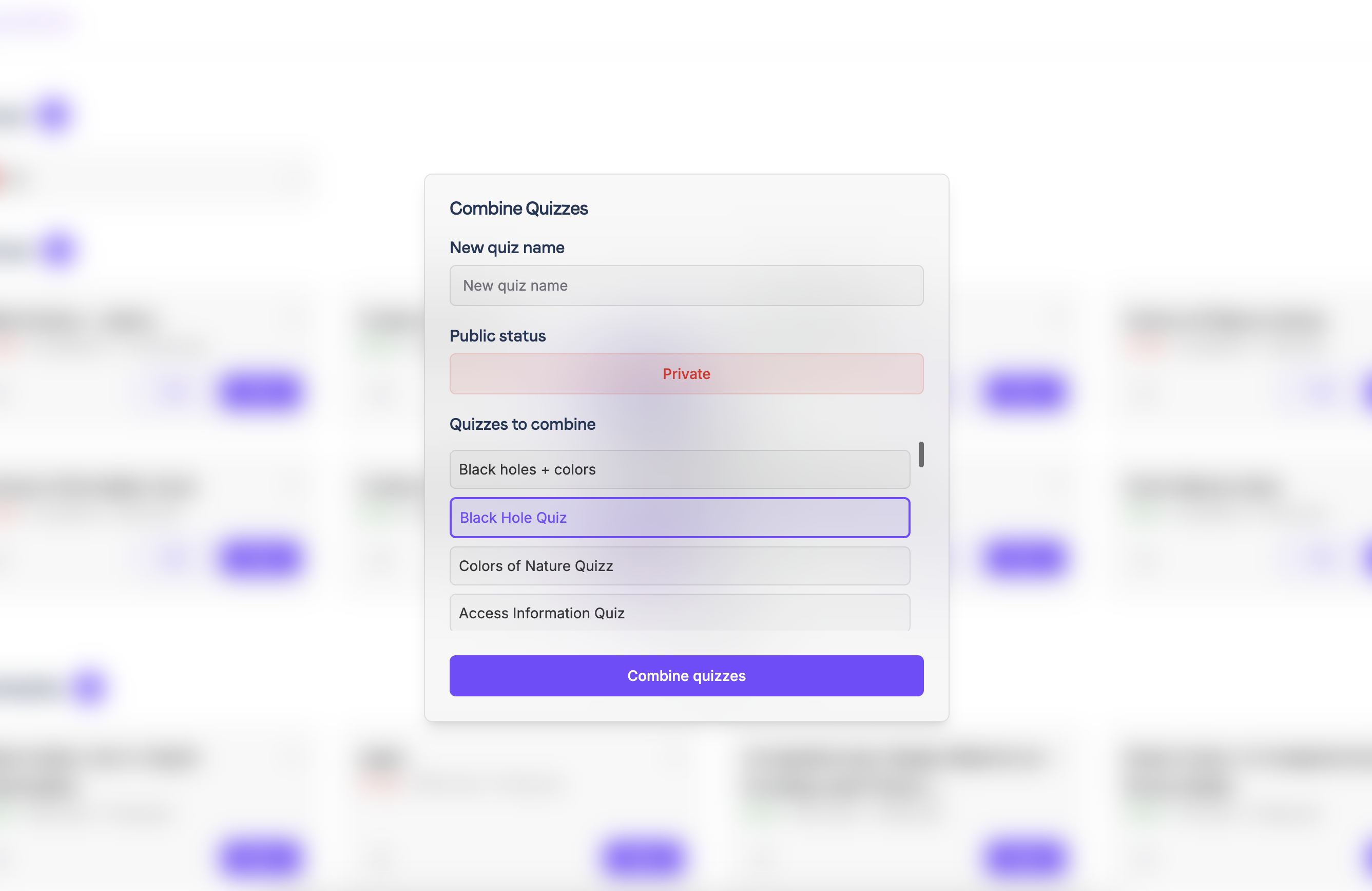Image resolution: width=1372 pixels, height=891 pixels.
Task: Submit the dialog with the purple button
Action: [686, 675]
